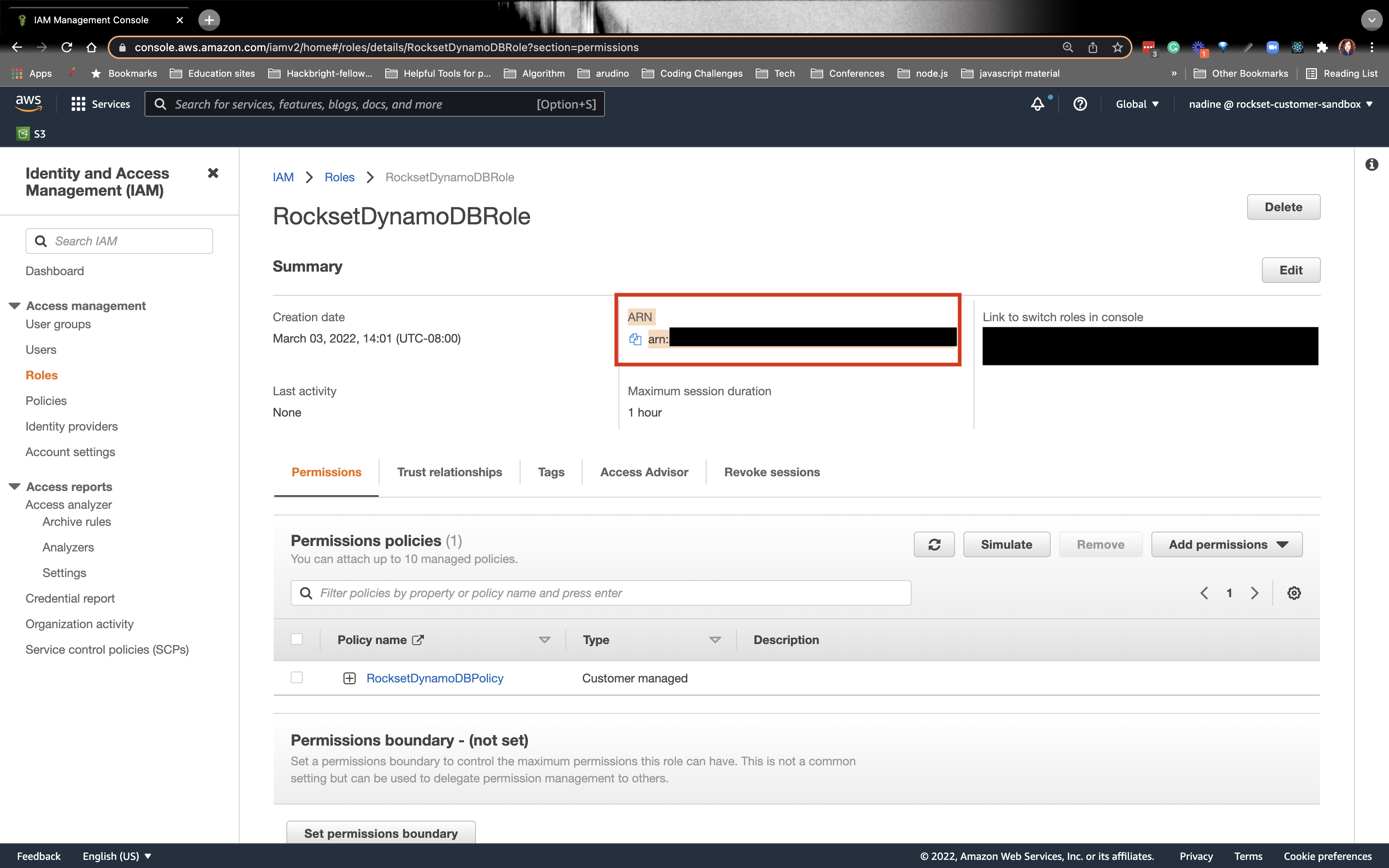This screenshot has height=868, width=1389.
Task: Sort by Policy name column arrow
Action: (x=544, y=639)
